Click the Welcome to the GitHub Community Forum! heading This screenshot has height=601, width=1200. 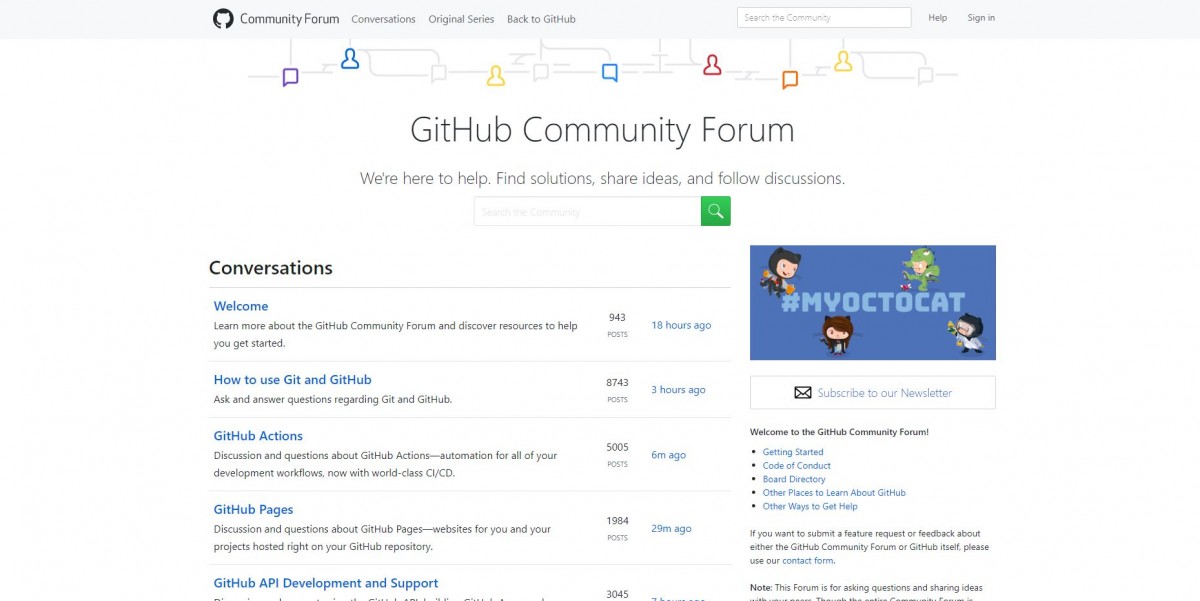click(839, 432)
